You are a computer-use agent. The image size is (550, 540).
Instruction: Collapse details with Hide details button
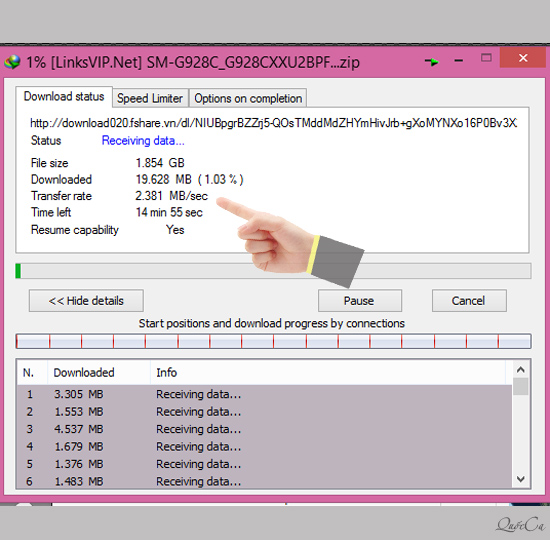click(x=86, y=301)
